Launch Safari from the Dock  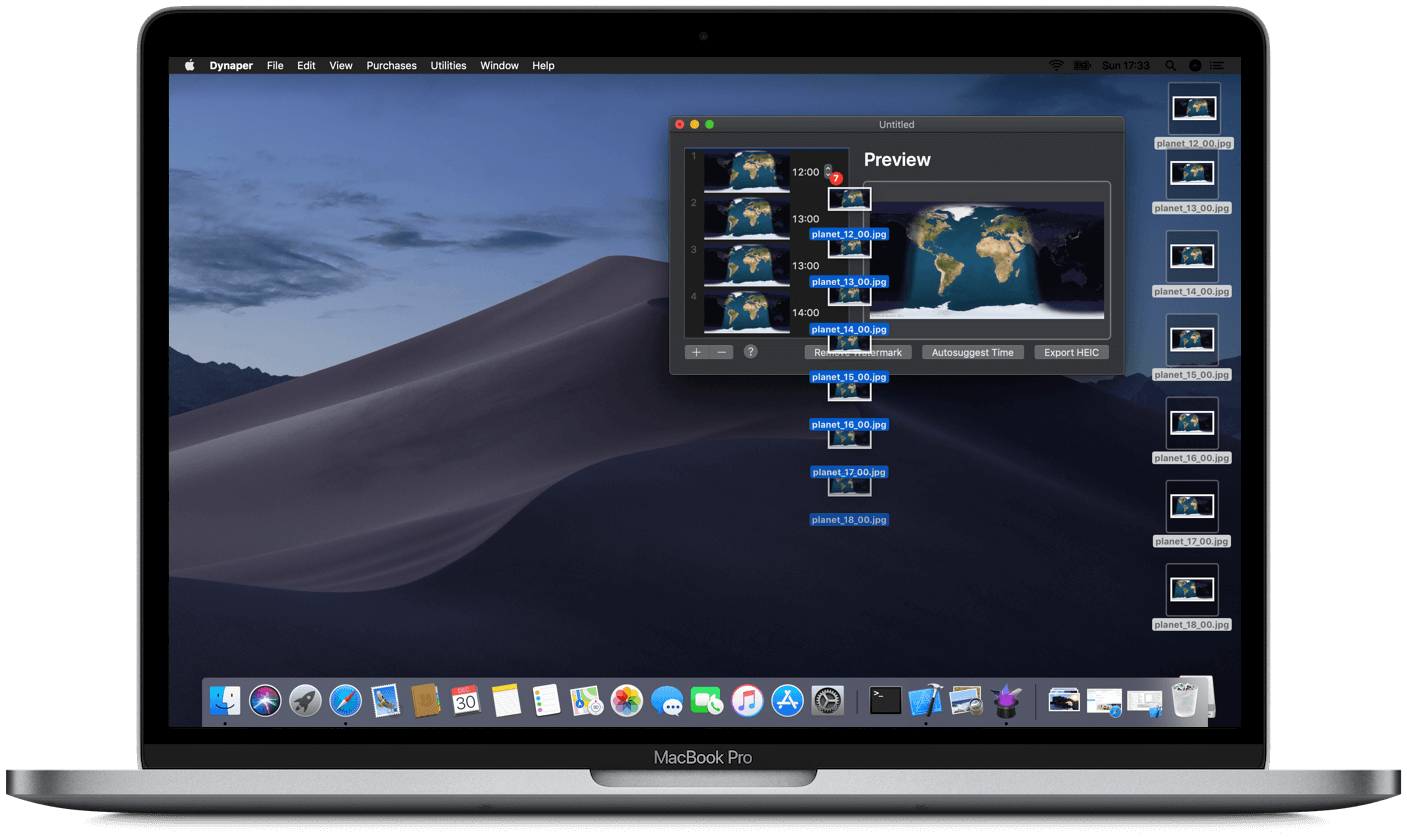(345, 700)
